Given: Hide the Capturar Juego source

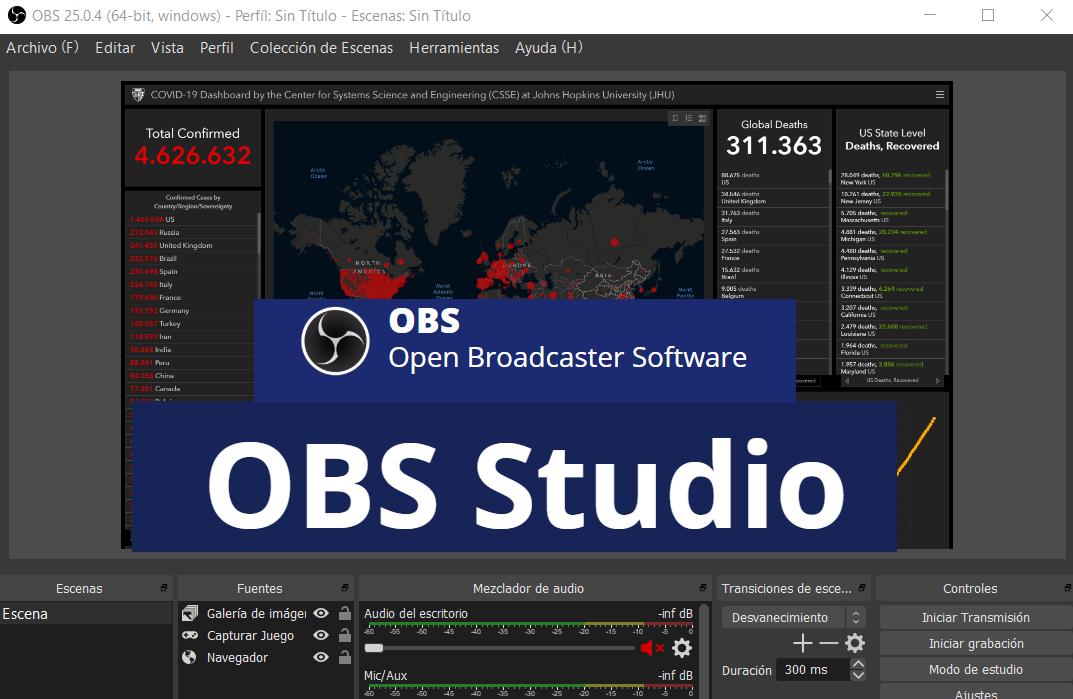Looking at the screenshot, I should point(320,635).
